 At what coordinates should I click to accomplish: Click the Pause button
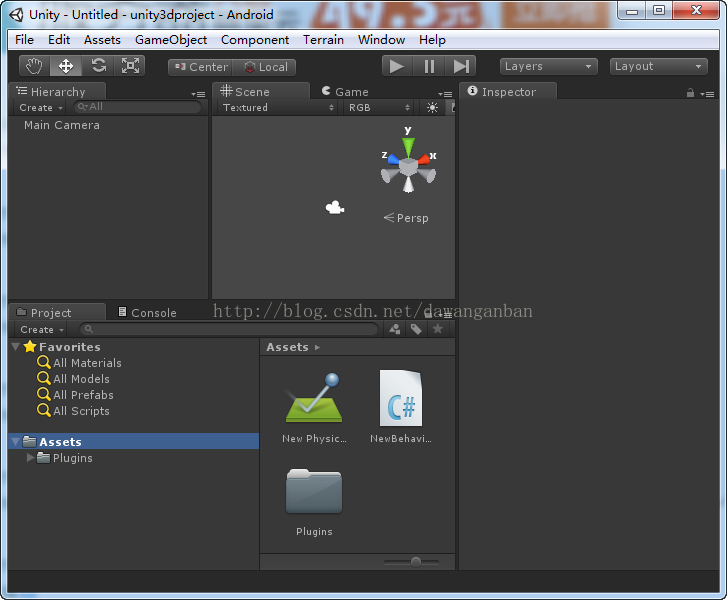click(429, 66)
